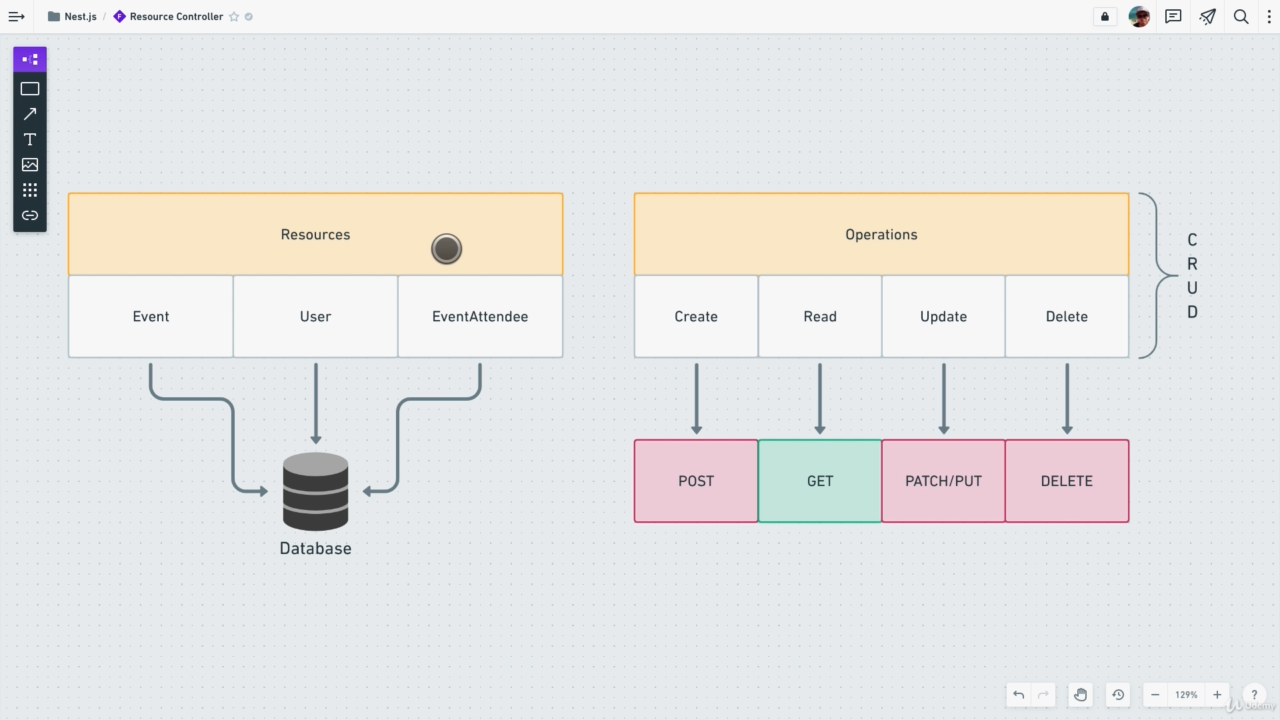This screenshot has height=720, width=1280.
Task: Open the version history icon
Action: click(1118, 694)
